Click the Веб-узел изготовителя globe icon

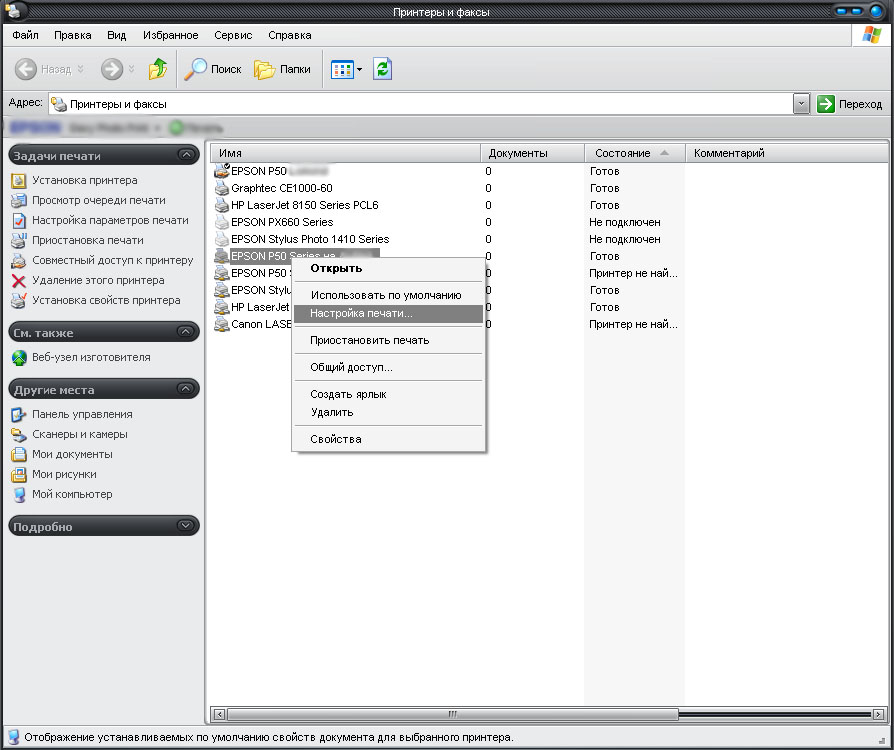click(x=19, y=358)
